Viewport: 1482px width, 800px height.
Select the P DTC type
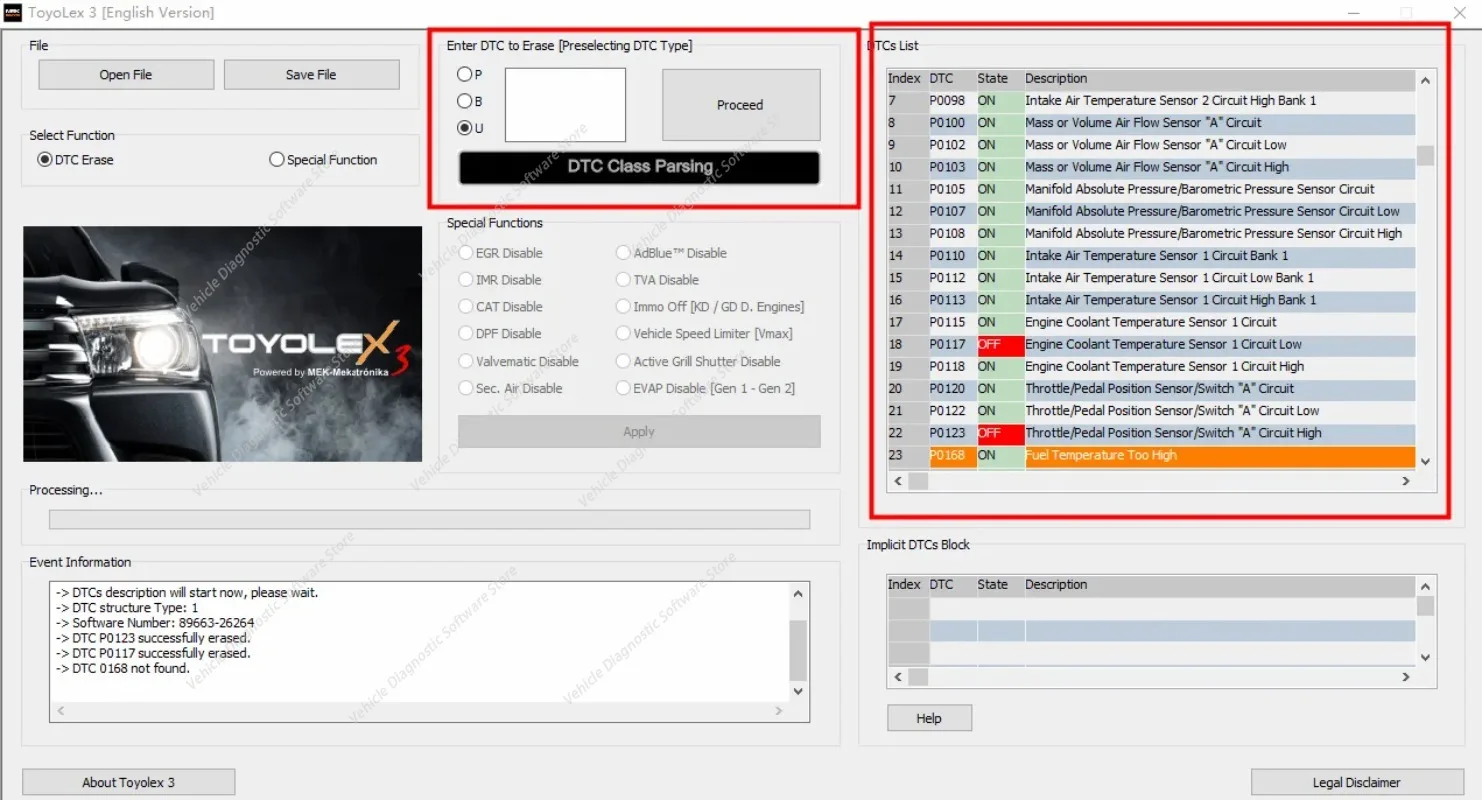(470, 74)
